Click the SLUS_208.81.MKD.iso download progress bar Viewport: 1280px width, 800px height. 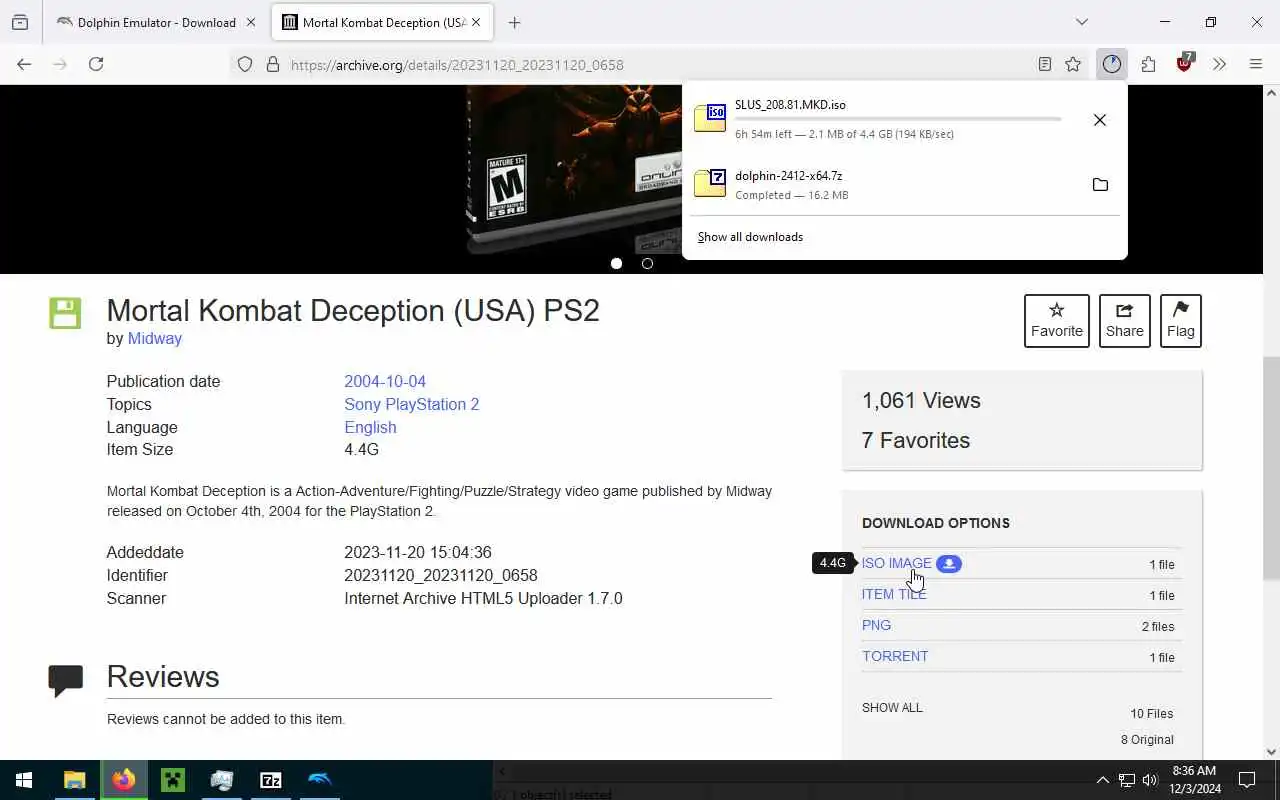[898, 119]
